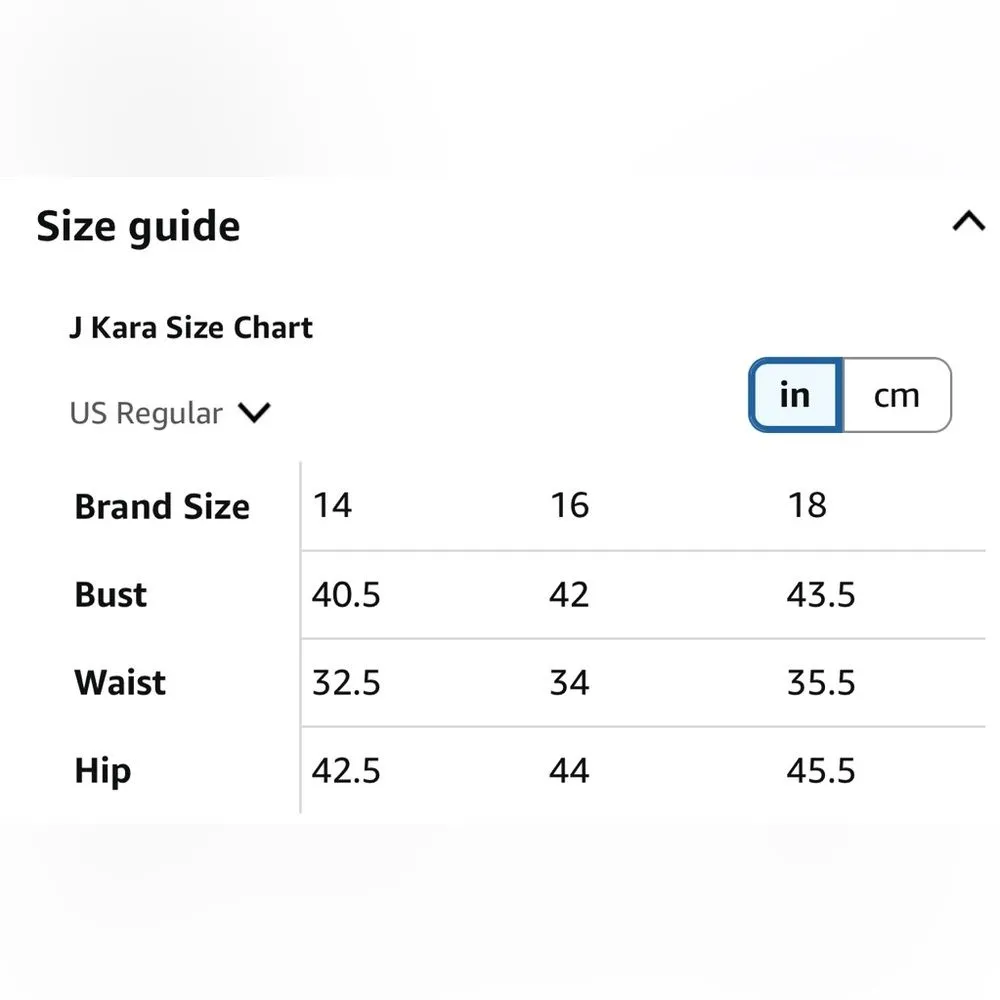Select brand size 14 column header
Image resolution: width=1000 pixels, height=1000 pixels.
[x=332, y=506]
